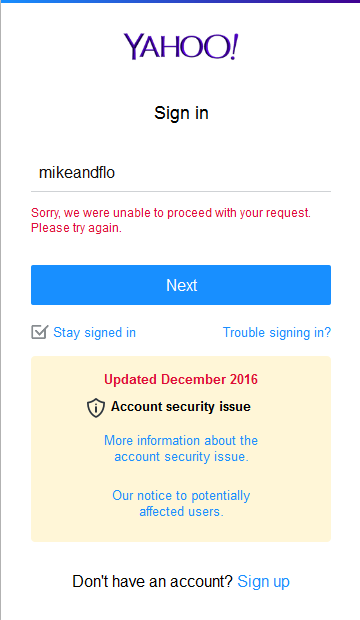Click the purple Yahoo! logo
This screenshot has width=360, height=620.
181,47
